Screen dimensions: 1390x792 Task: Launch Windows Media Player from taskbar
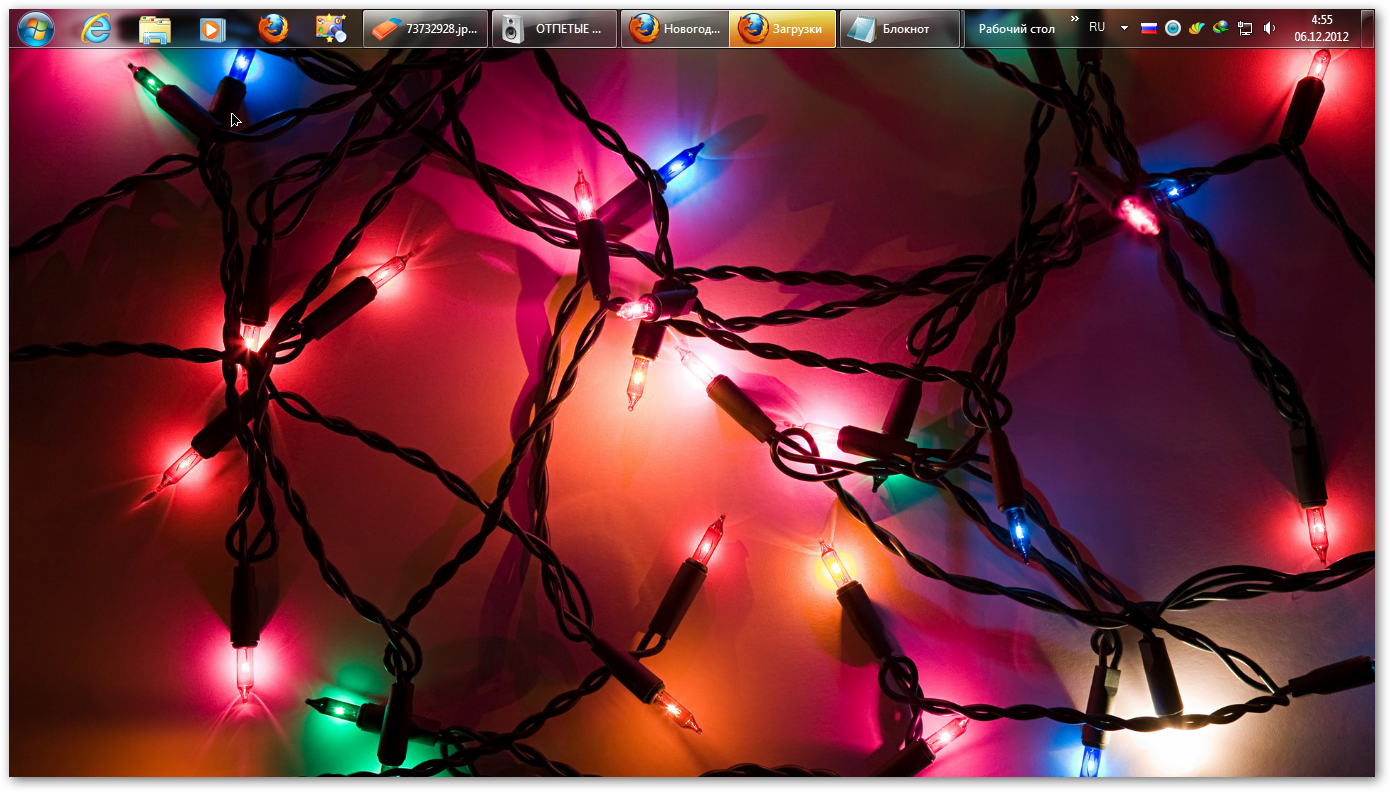click(x=211, y=29)
